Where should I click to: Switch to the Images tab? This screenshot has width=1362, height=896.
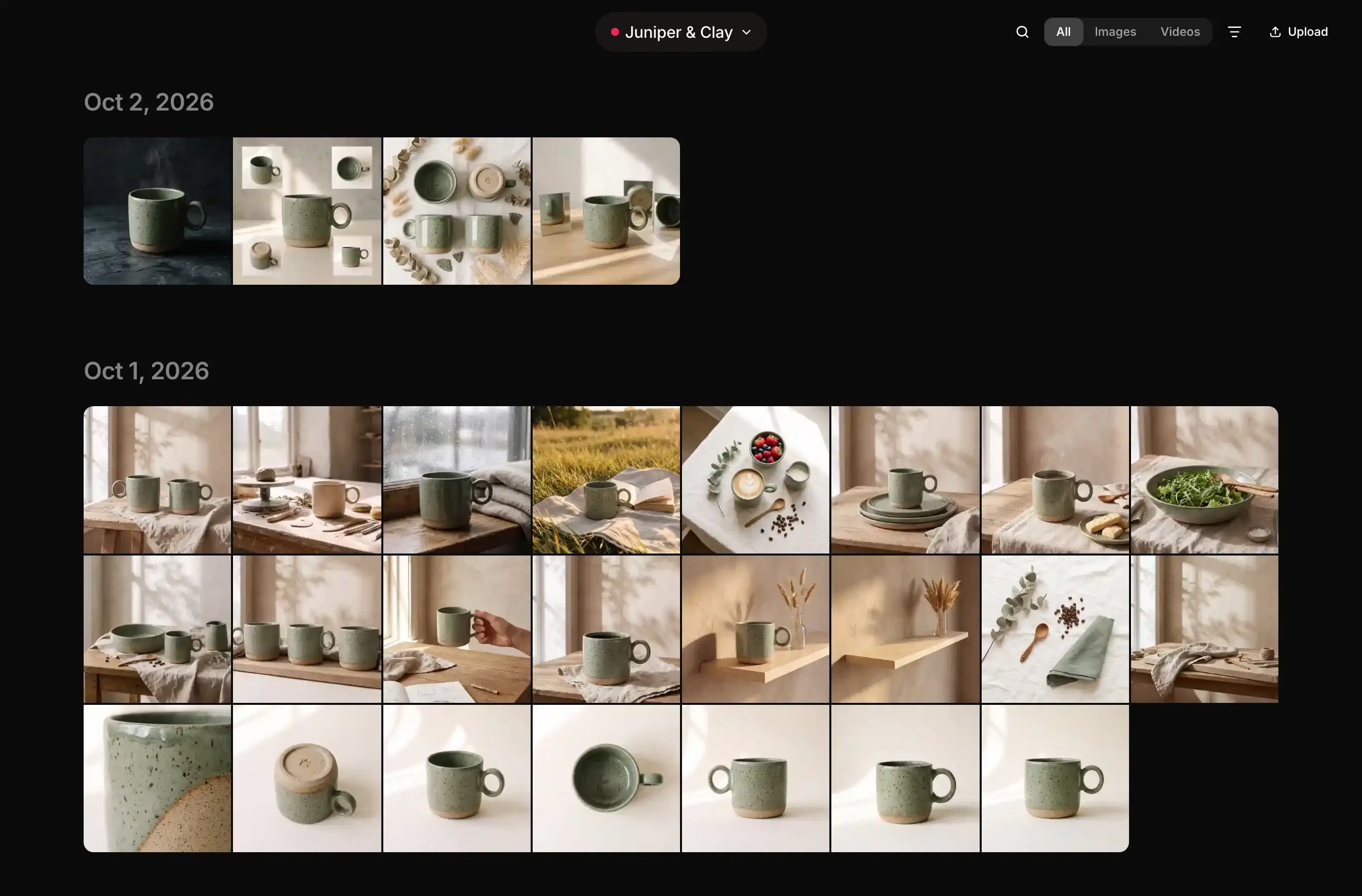1115,32
